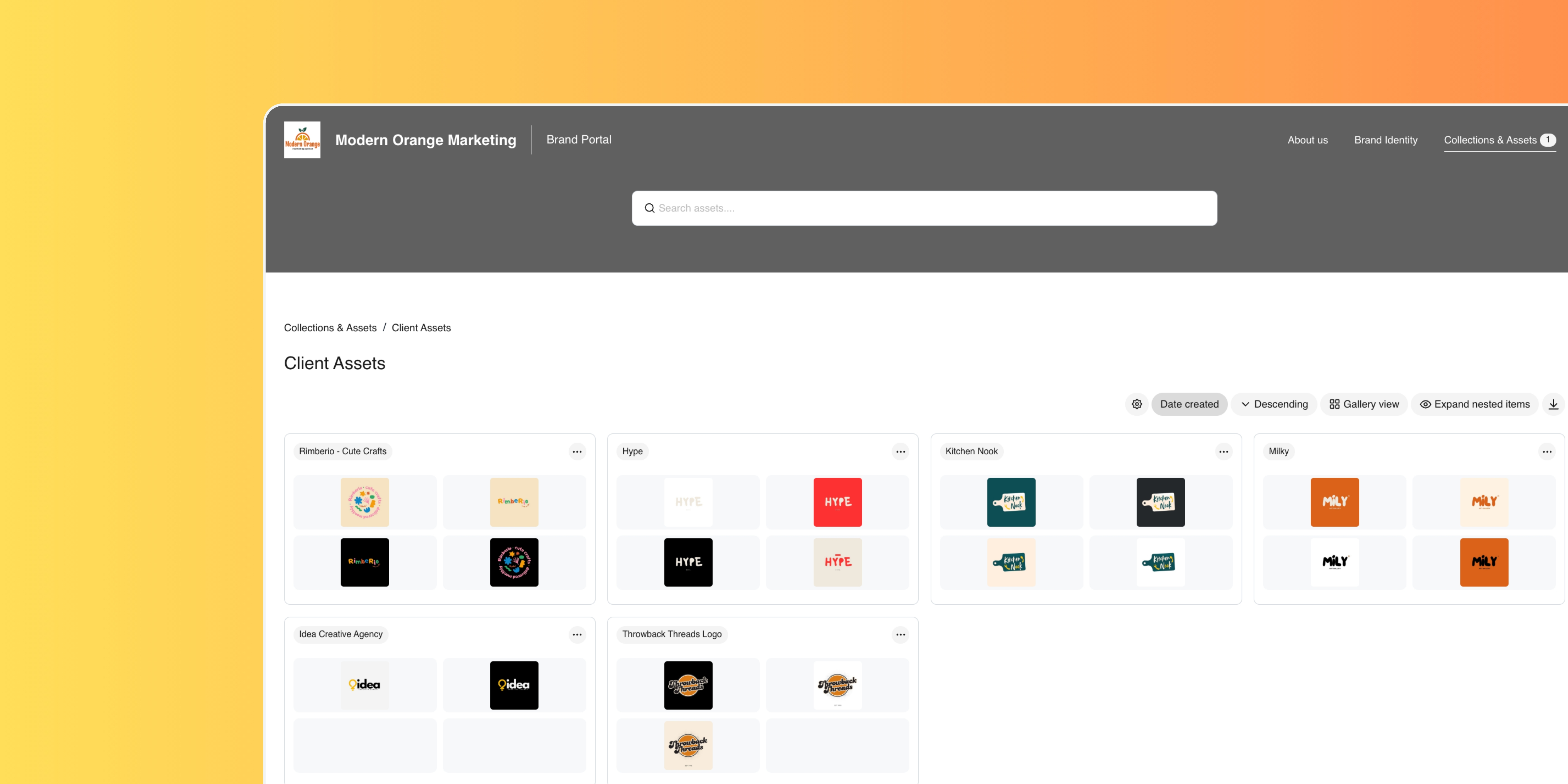Open the black circular Rimberio logo thumbnail
The height and width of the screenshot is (784, 1568).
[514, 562]
